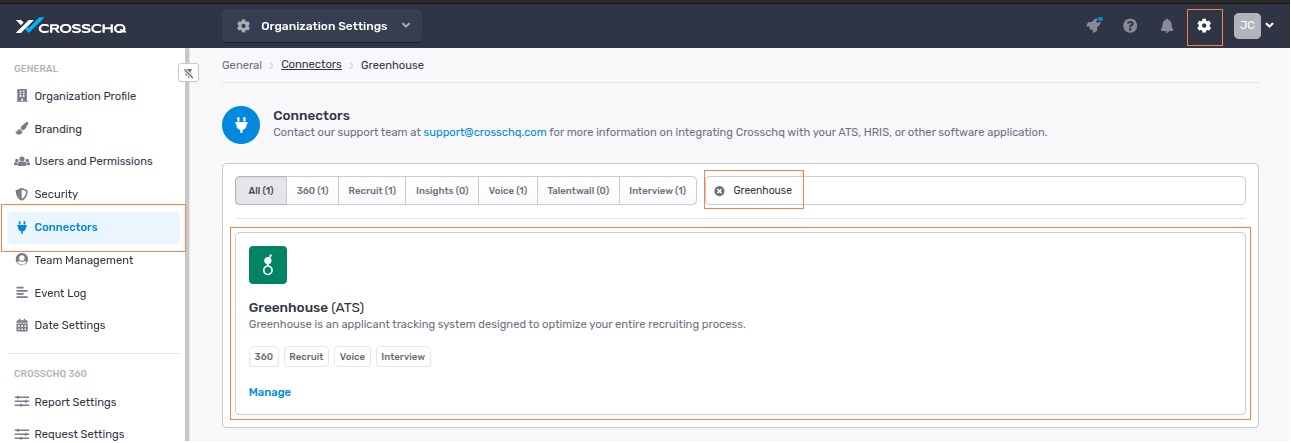Image resolution: width=1291 pixels, height=443 pixels.
Task: Click the Connectors plug icon in sidebar
Action: tap(22, 227)
